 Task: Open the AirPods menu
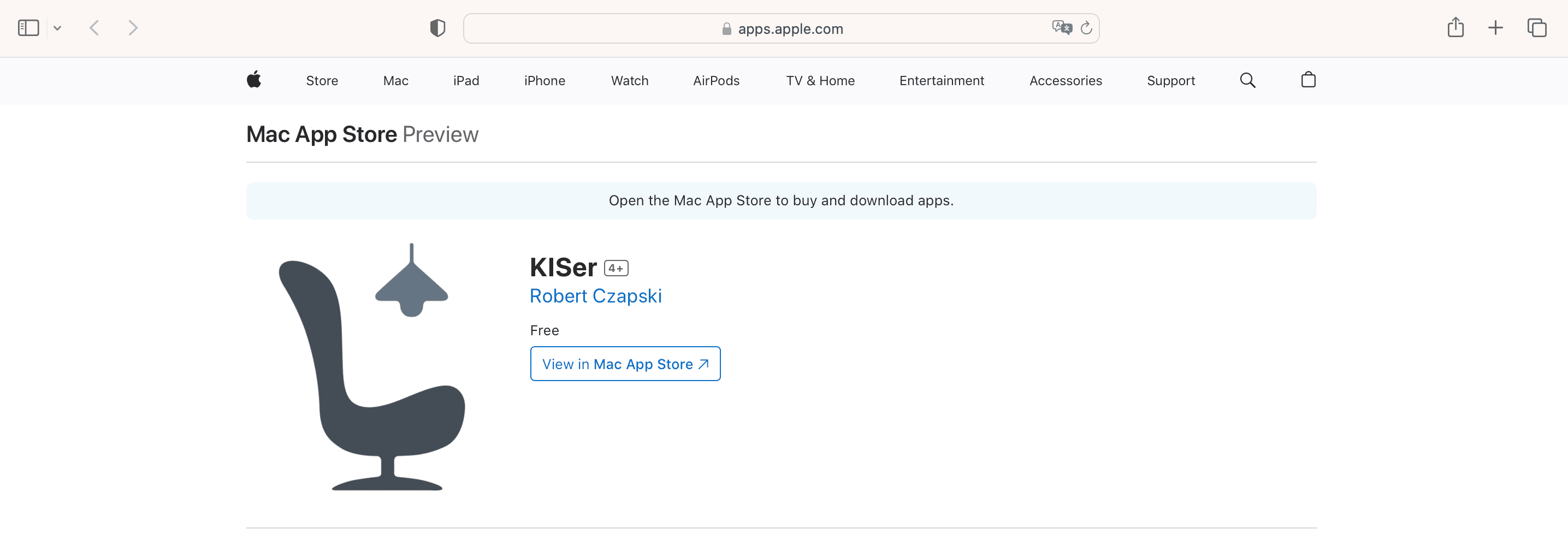[717, 81]
